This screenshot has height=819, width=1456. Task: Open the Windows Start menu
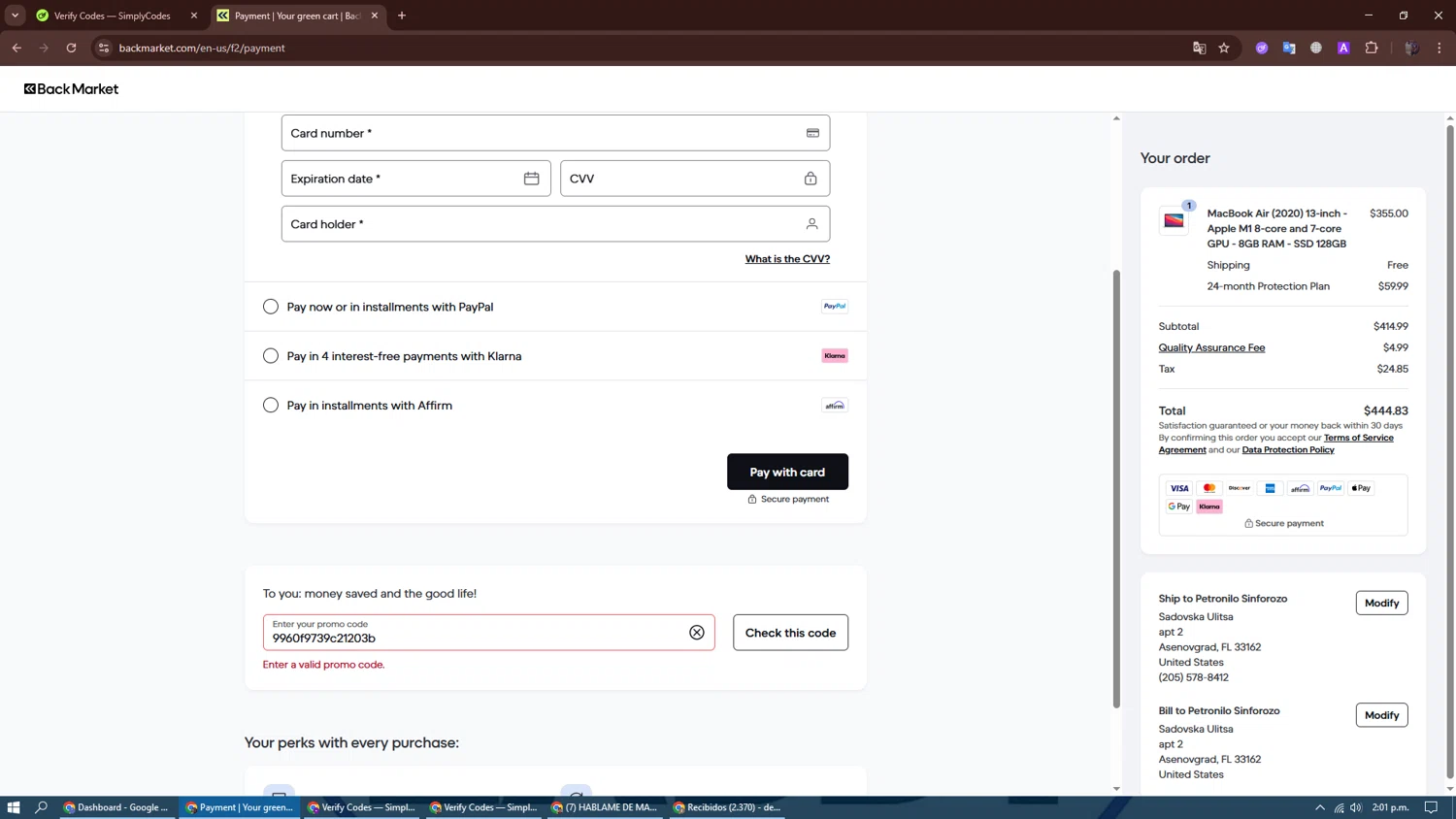point(14,807)
